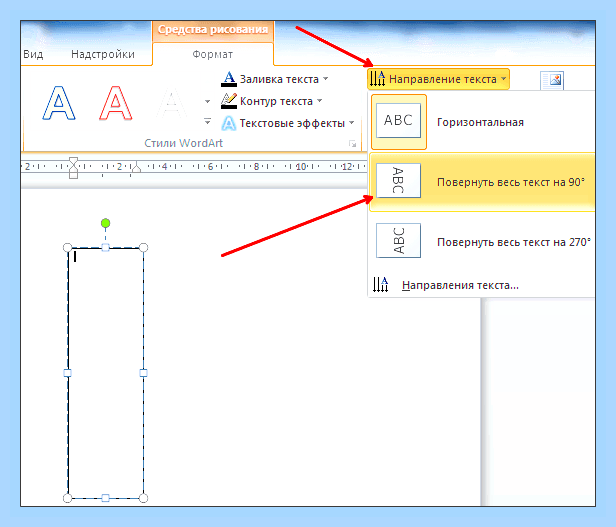Viewport: 616px width, 527px height.
Task: Click the bottom-right corner handle of the text box
Action: click(143, 498)
